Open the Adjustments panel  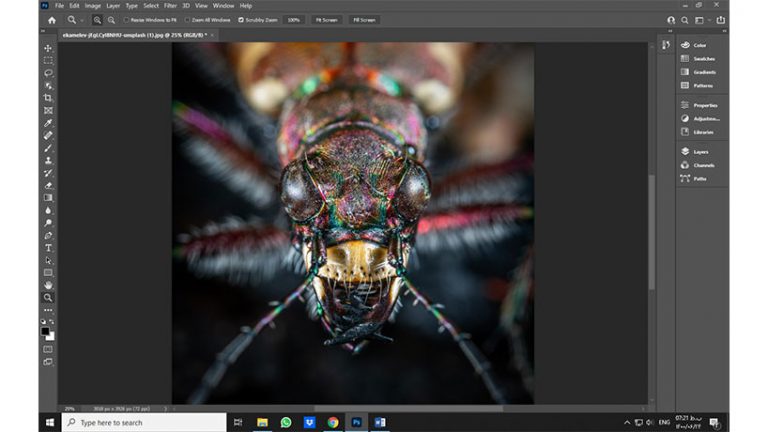click(x=701, y=119)
